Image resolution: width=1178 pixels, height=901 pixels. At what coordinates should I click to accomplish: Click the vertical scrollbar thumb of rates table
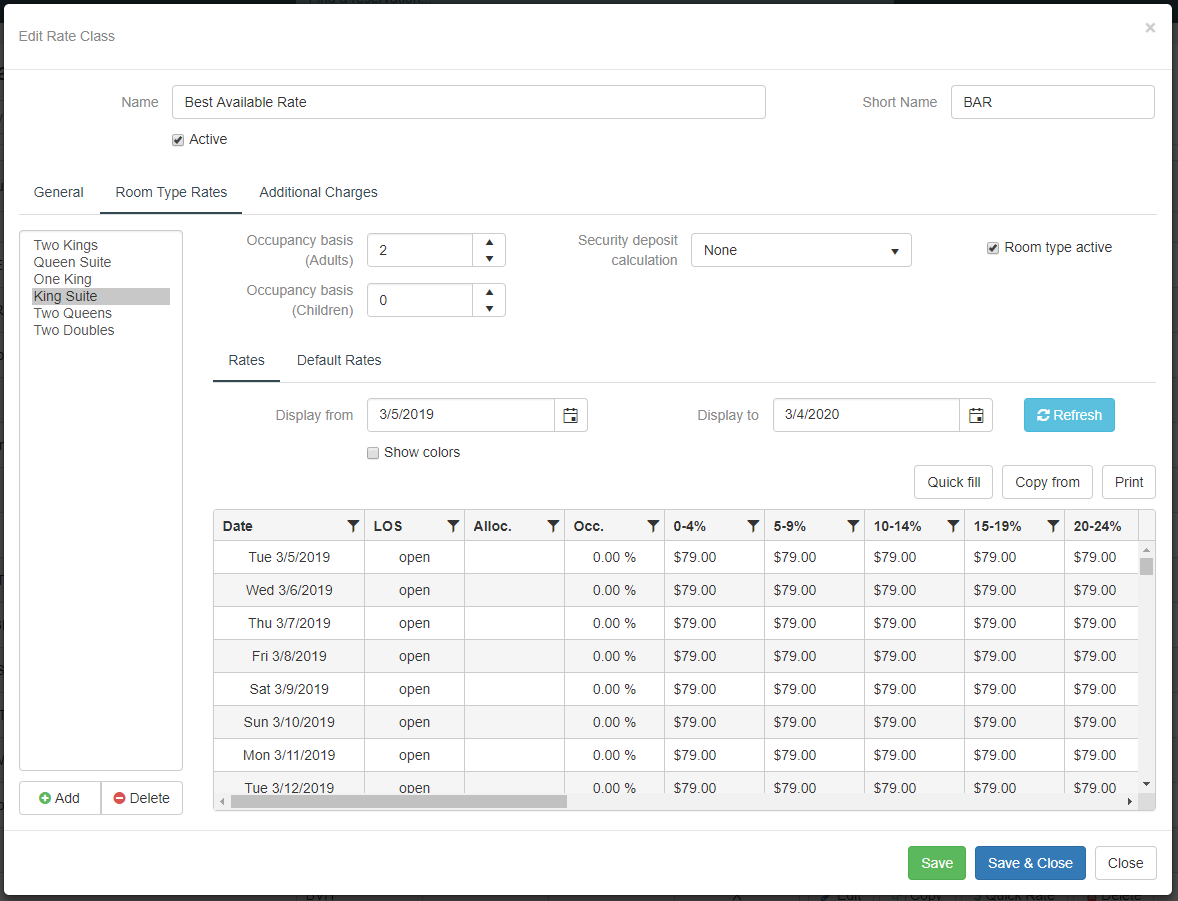[x=1146, y=566]
